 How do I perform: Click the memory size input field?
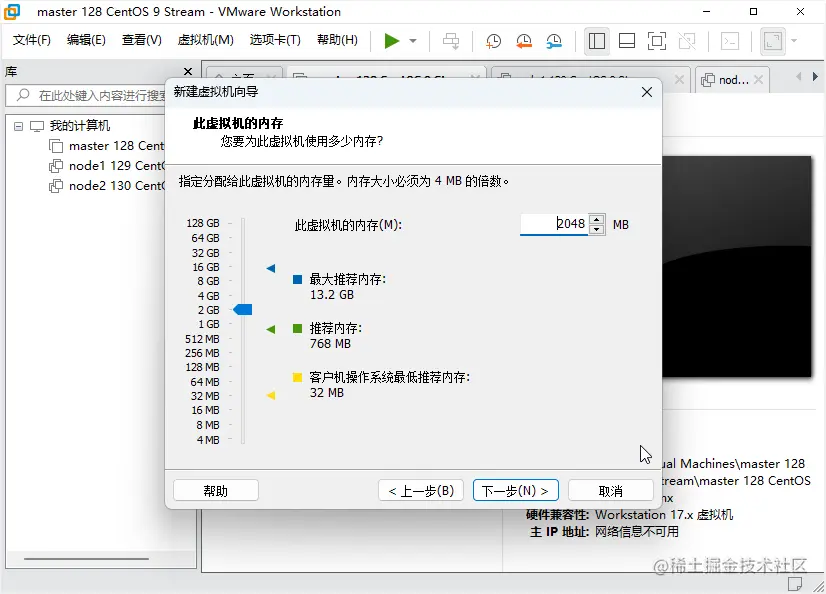click(554, 224)
